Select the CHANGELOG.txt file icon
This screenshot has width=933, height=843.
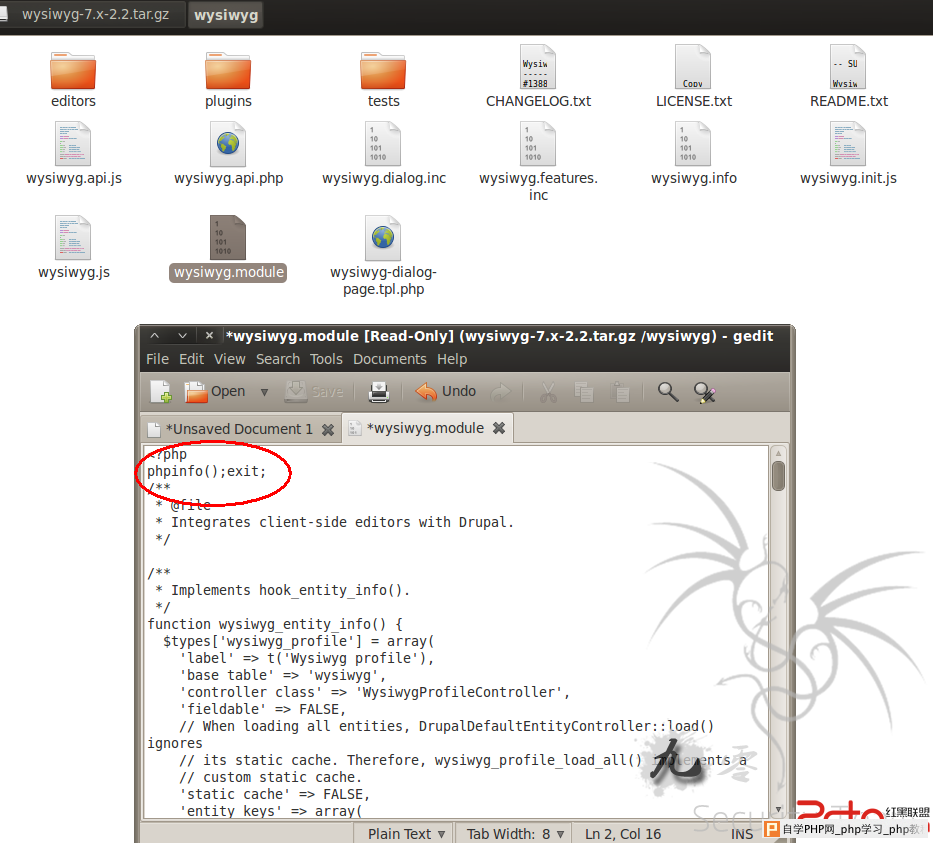538,67
